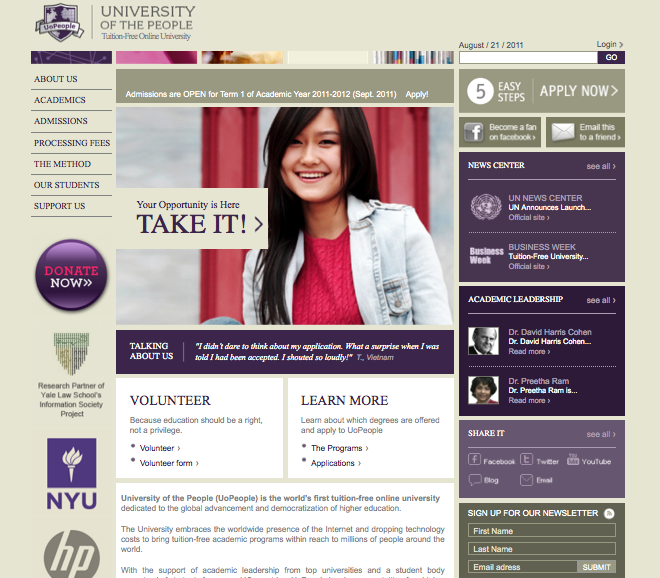Click the First Name input field

(541, 531)
